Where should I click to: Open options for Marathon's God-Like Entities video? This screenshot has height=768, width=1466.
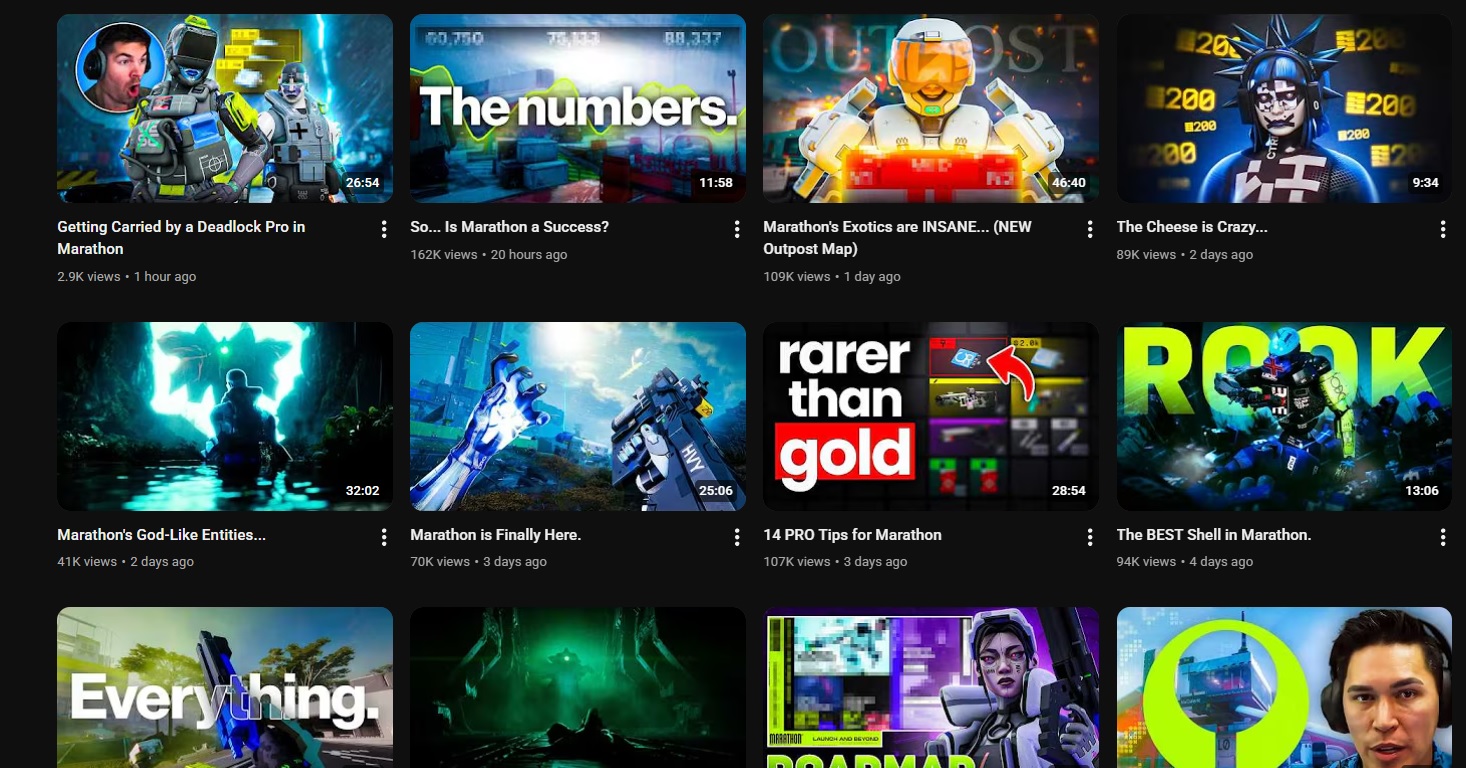384,538
